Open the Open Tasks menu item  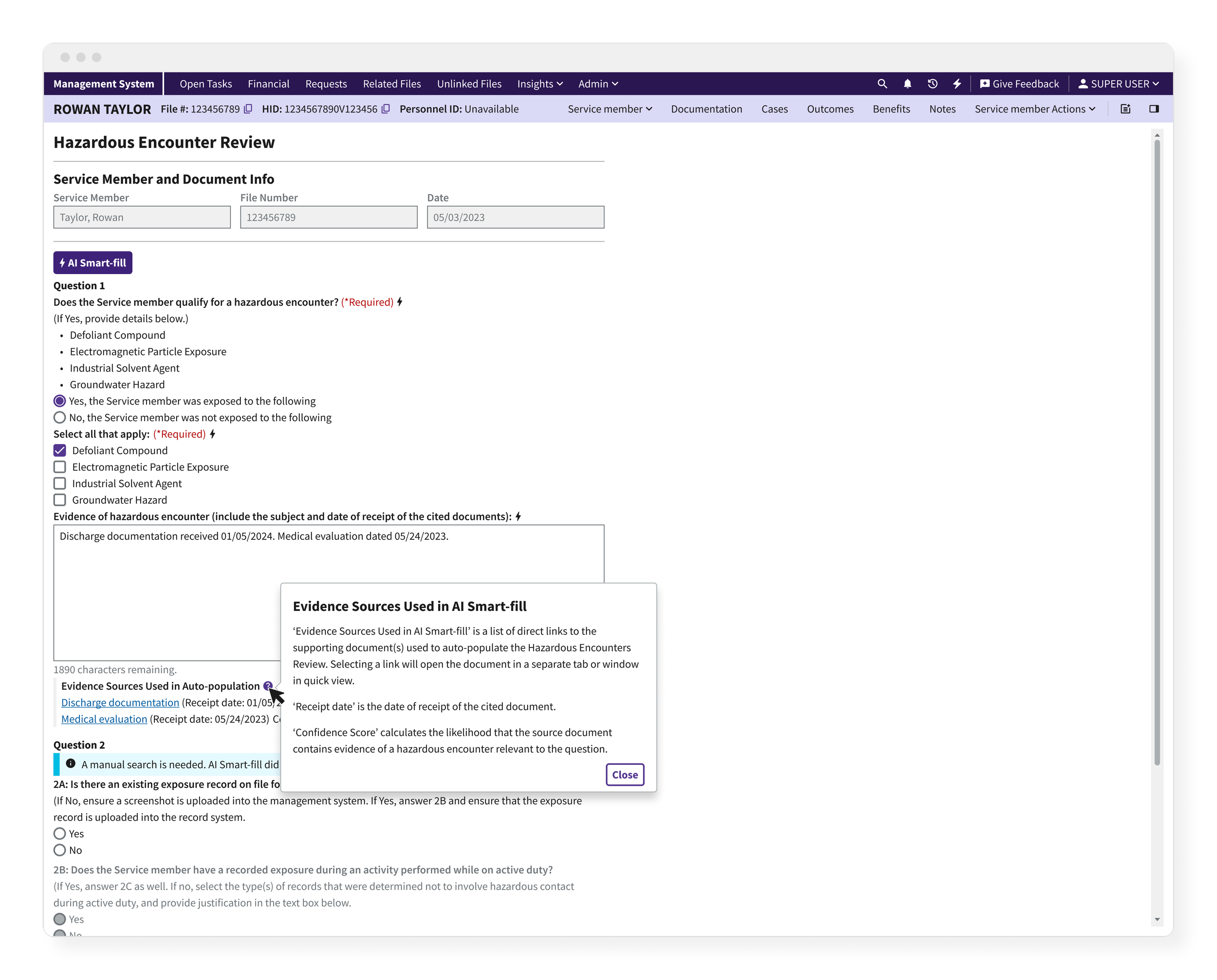tap(205, 84)
